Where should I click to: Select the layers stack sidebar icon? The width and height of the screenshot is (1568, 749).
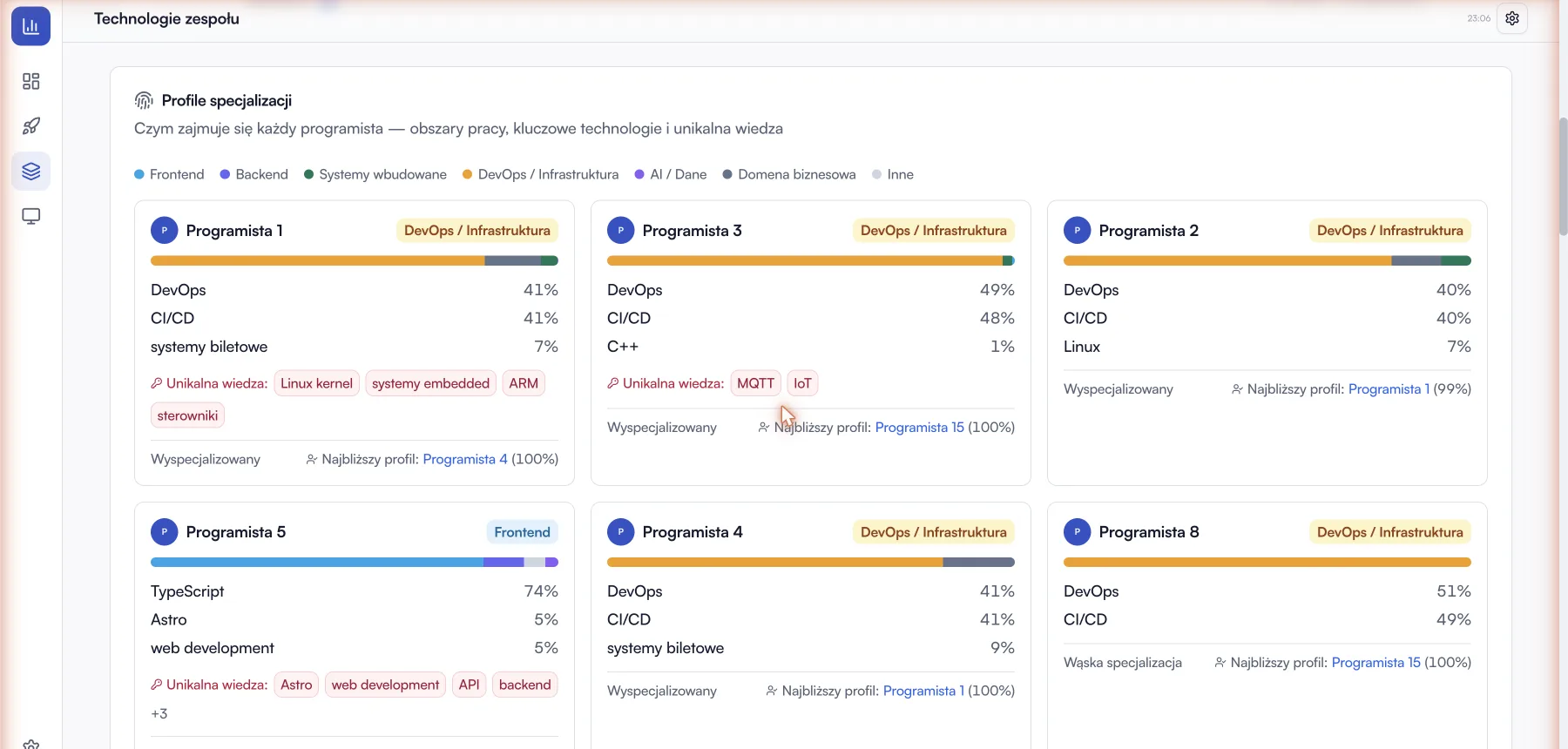tap(30, 172)
